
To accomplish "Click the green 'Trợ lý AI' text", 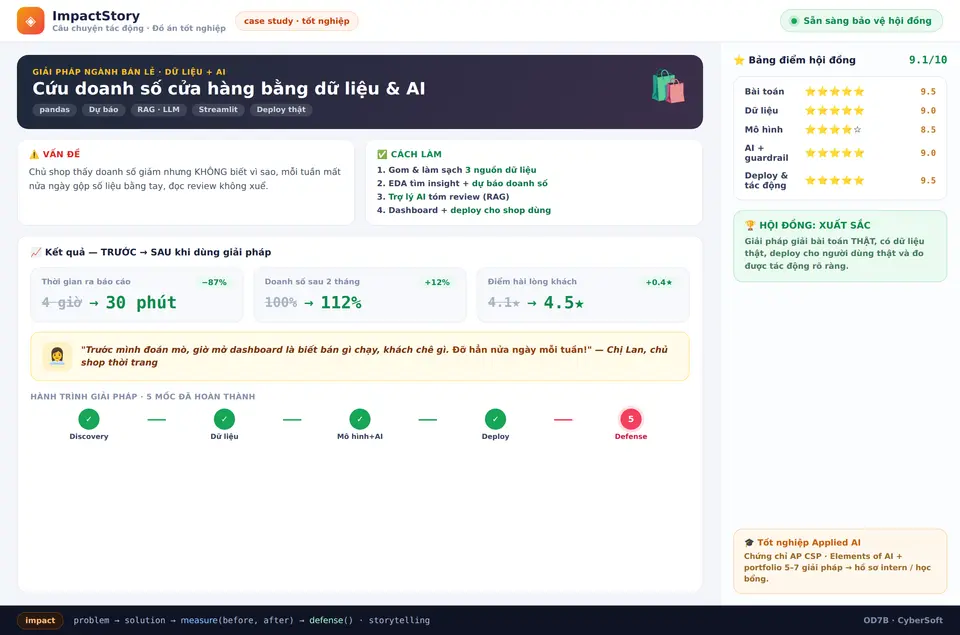I will tap(407, 197).
